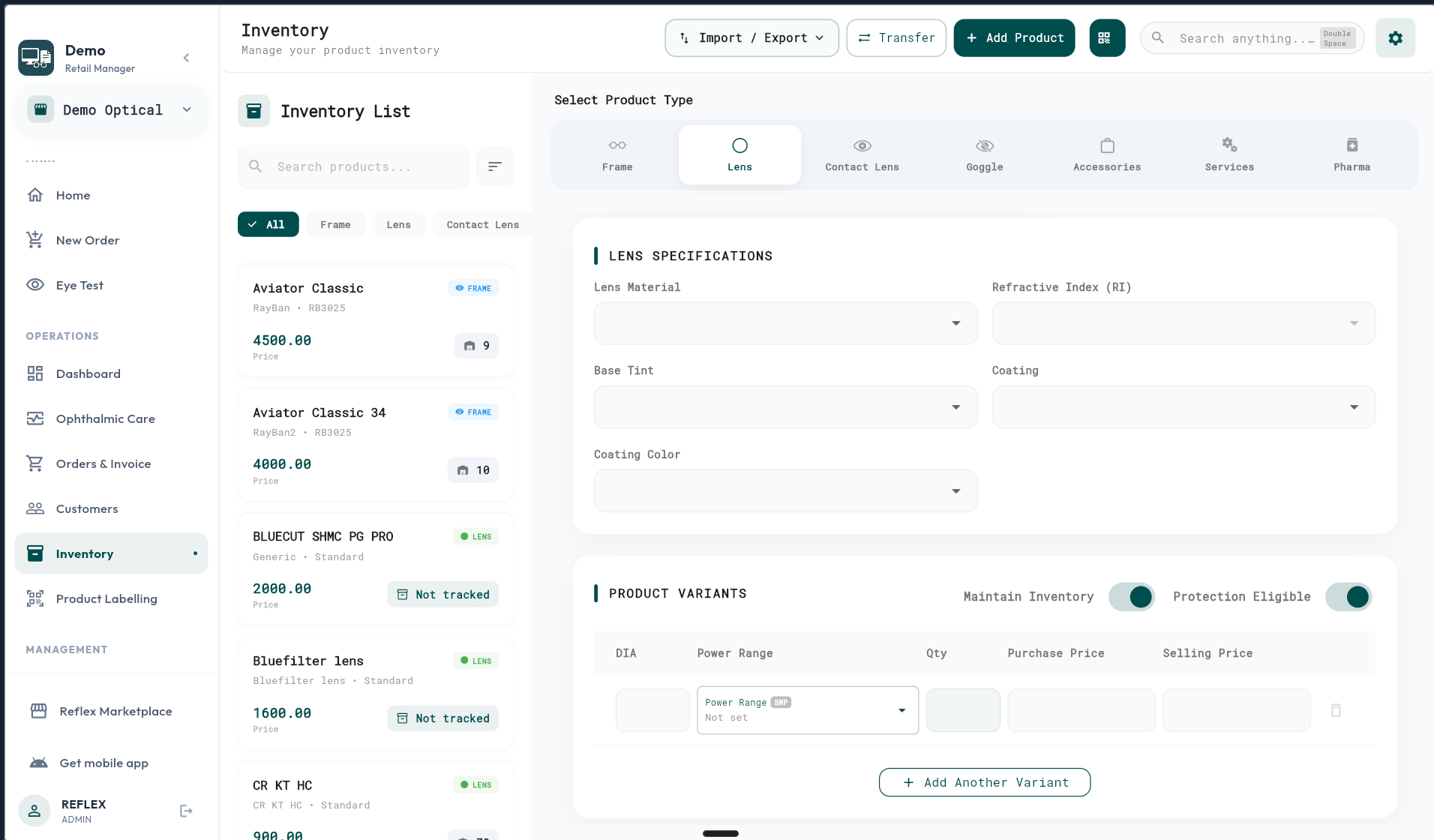Click the logout icon next to REFLEX

(x=186, y=811)
